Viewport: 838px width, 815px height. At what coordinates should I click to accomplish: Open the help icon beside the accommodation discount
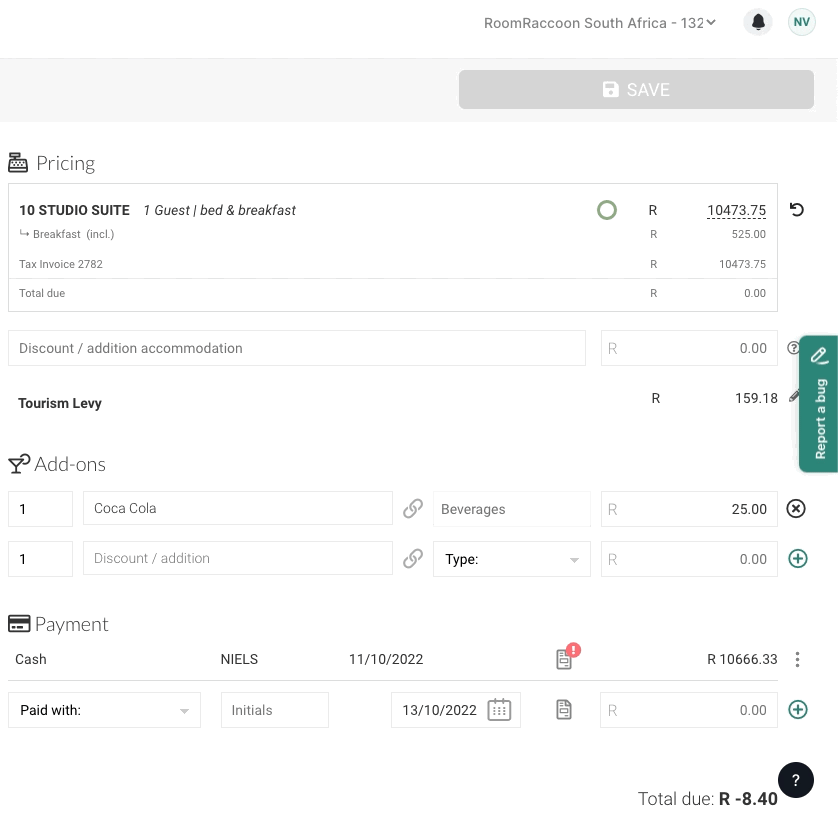click(793, 348)
